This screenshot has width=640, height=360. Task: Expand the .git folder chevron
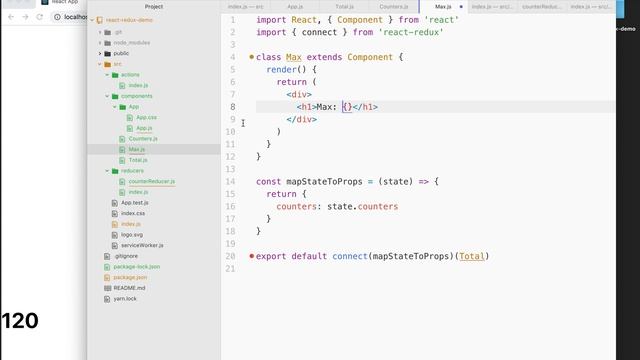[100, 32]
